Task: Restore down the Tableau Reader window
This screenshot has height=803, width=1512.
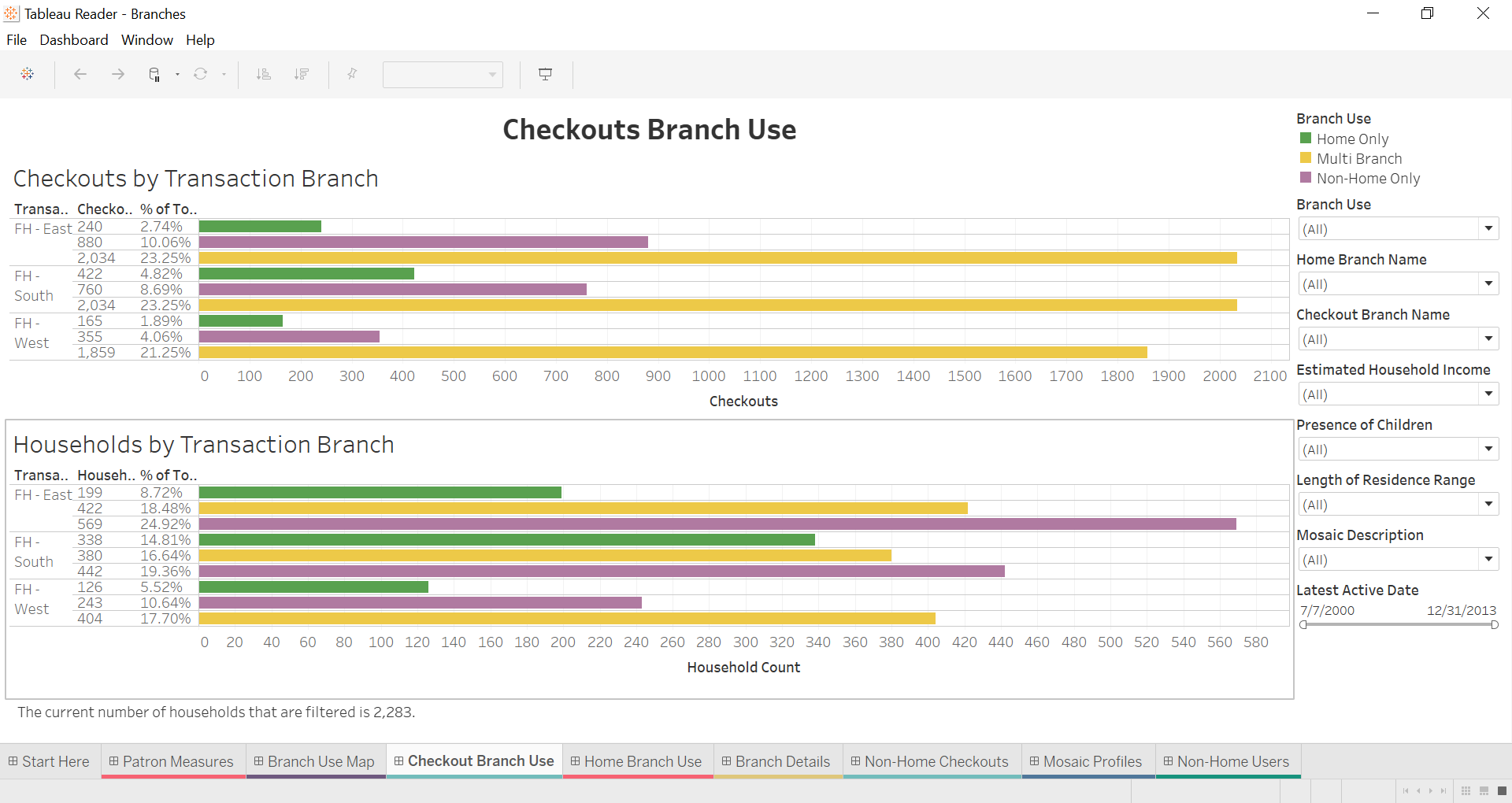Action: (1427, 13)
